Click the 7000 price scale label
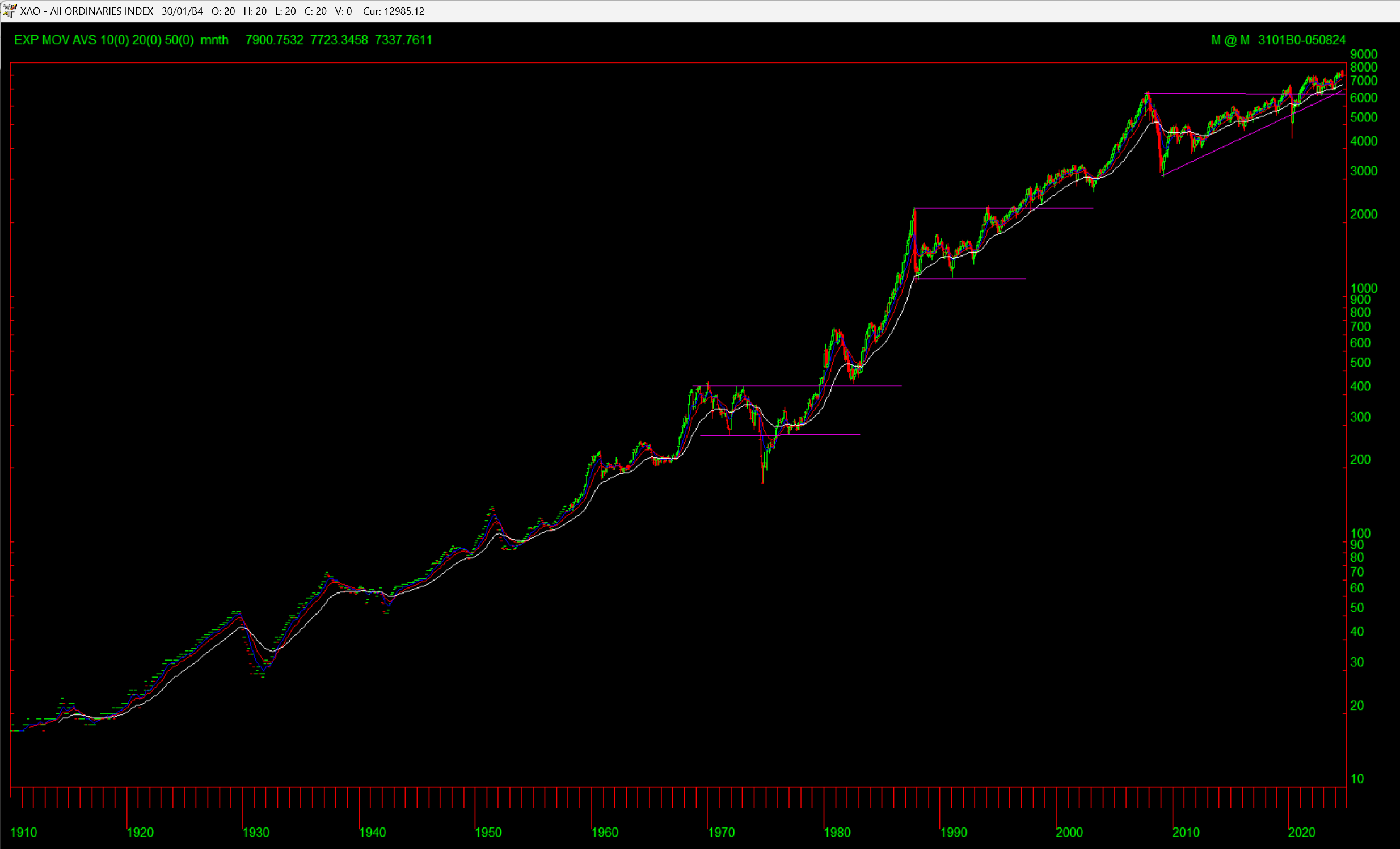 pos(1364,81)
